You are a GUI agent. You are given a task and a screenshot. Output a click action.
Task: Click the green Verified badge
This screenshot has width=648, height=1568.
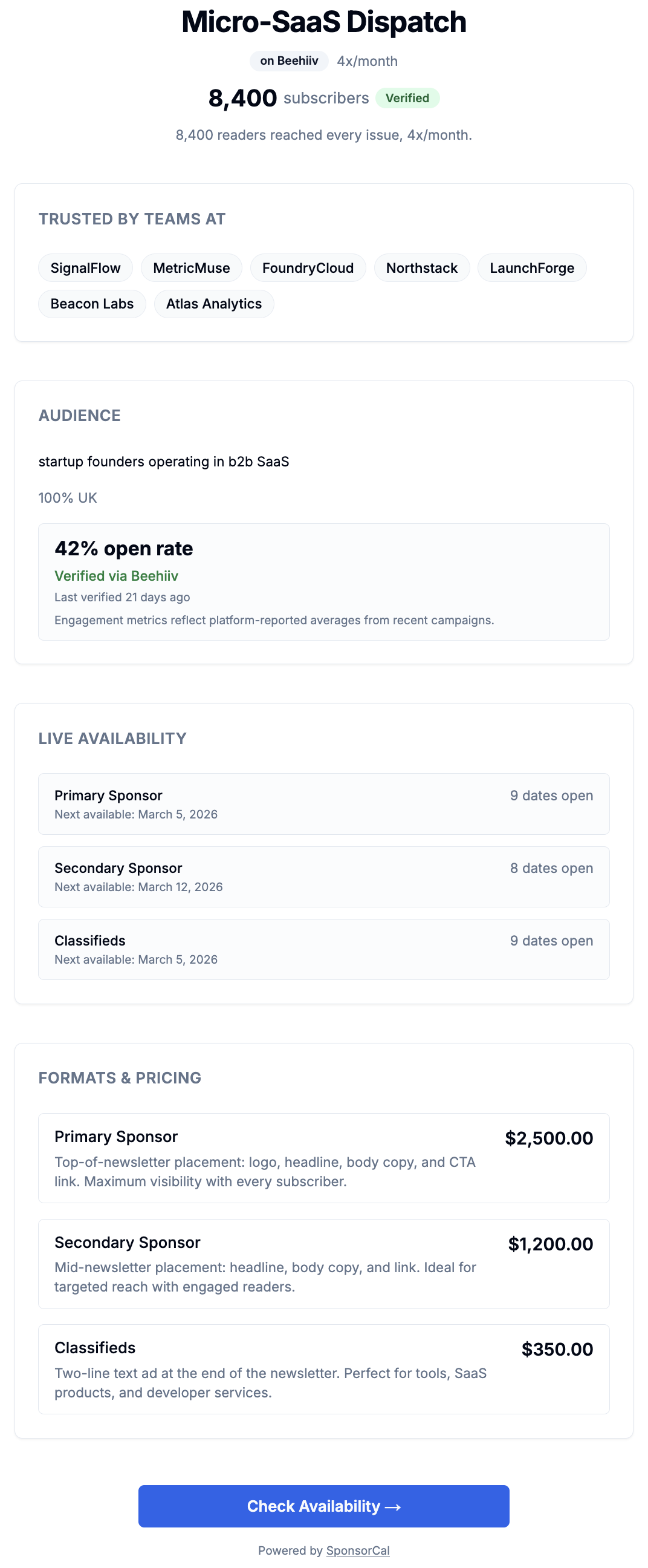(x=408, y=97)
